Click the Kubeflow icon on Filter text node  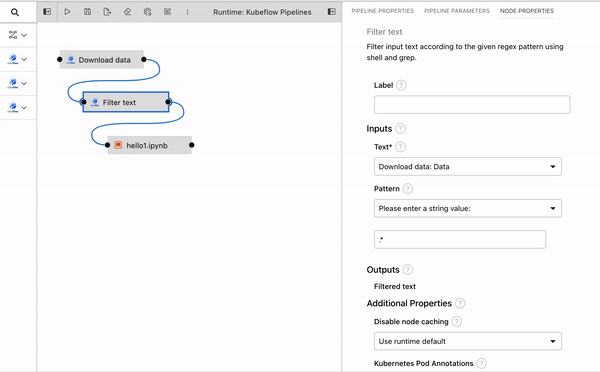95,103
